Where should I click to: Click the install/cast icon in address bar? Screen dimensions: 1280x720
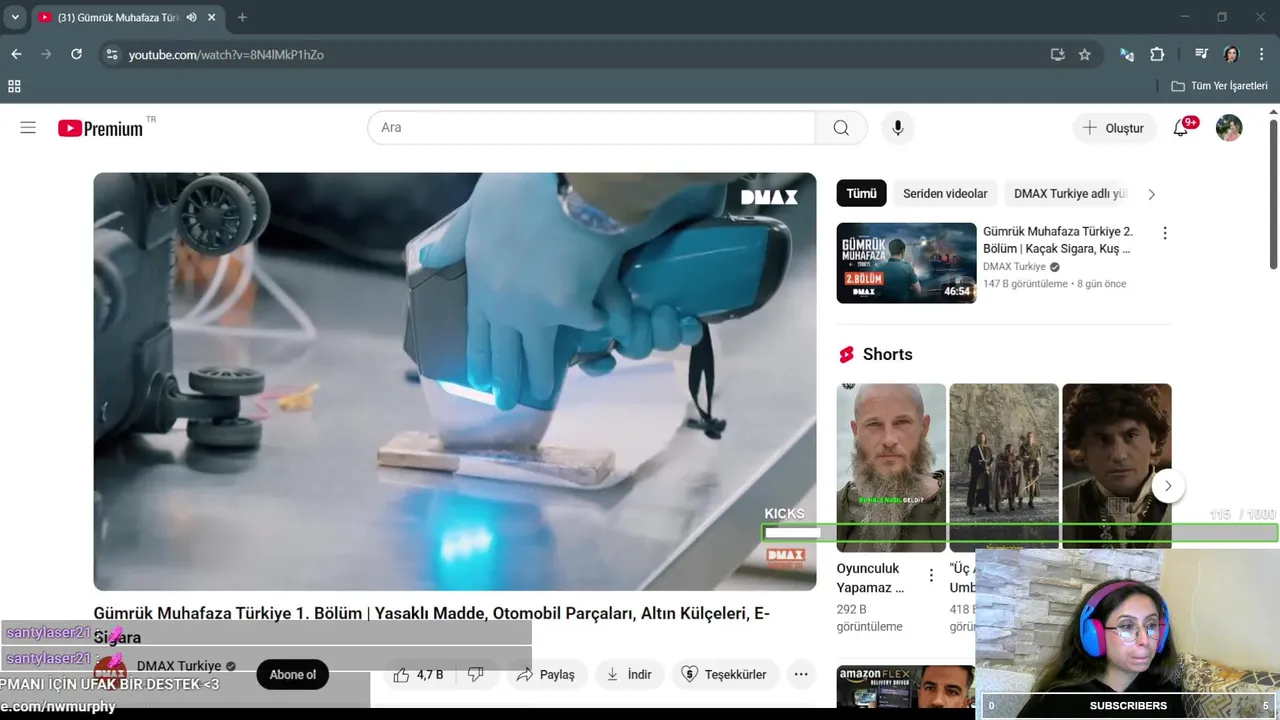(x=1057, y=54)
